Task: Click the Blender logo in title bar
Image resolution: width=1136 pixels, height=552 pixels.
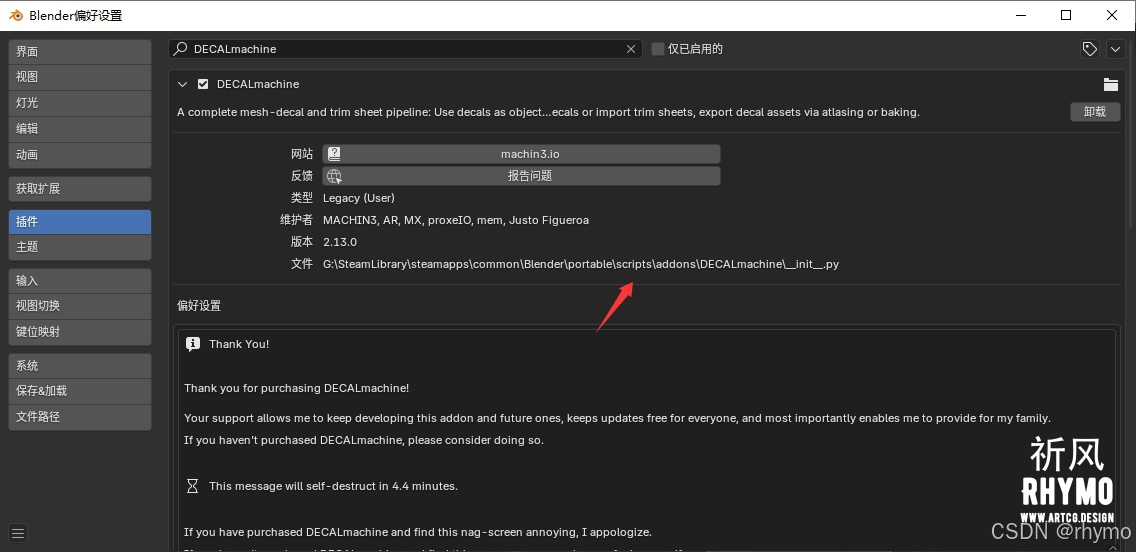Action: (16, 15)
